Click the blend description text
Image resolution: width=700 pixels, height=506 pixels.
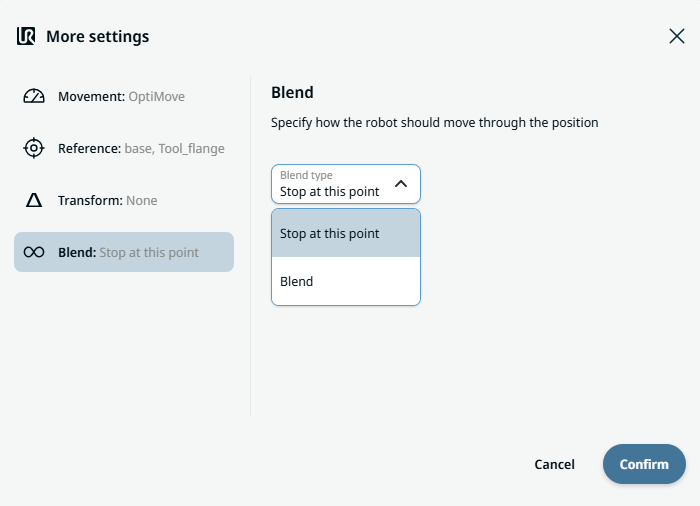[434, 123]
